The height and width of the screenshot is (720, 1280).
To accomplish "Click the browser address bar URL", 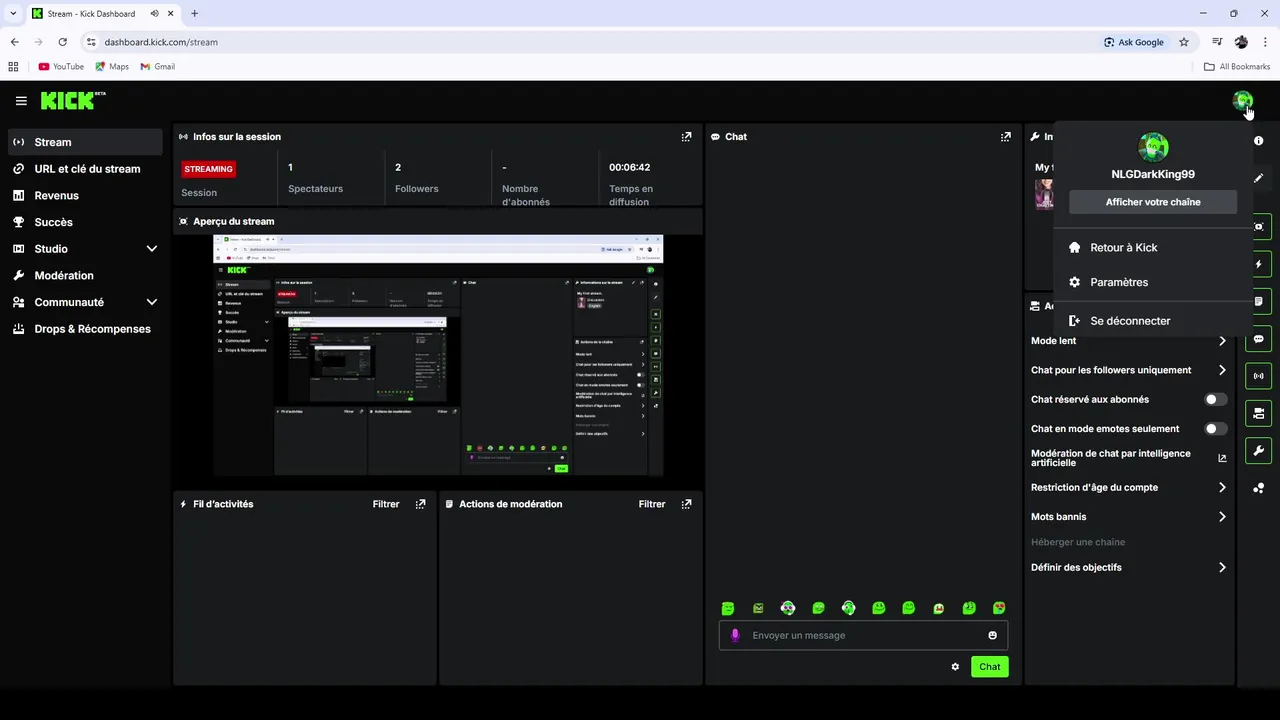I will tap(161, 42).
